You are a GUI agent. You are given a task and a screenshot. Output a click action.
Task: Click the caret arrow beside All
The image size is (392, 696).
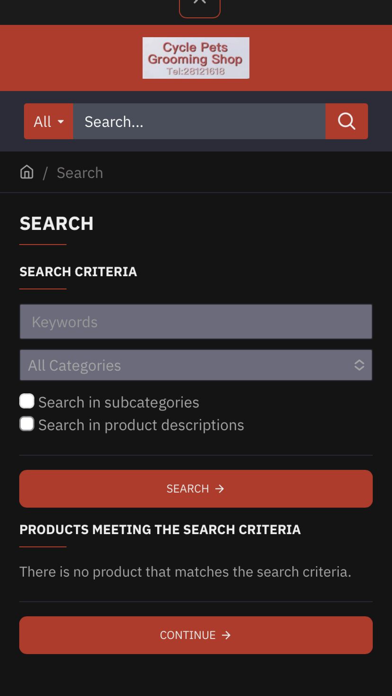coord(61,122)
